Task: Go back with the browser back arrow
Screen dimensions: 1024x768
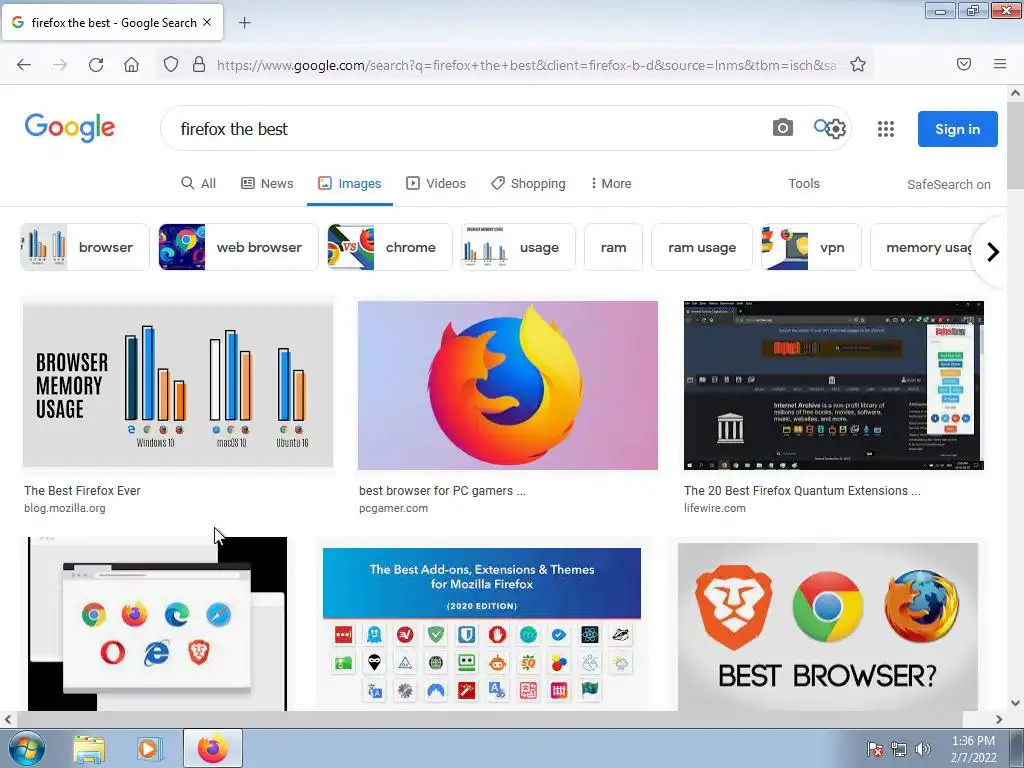Action: coord(24,65)
